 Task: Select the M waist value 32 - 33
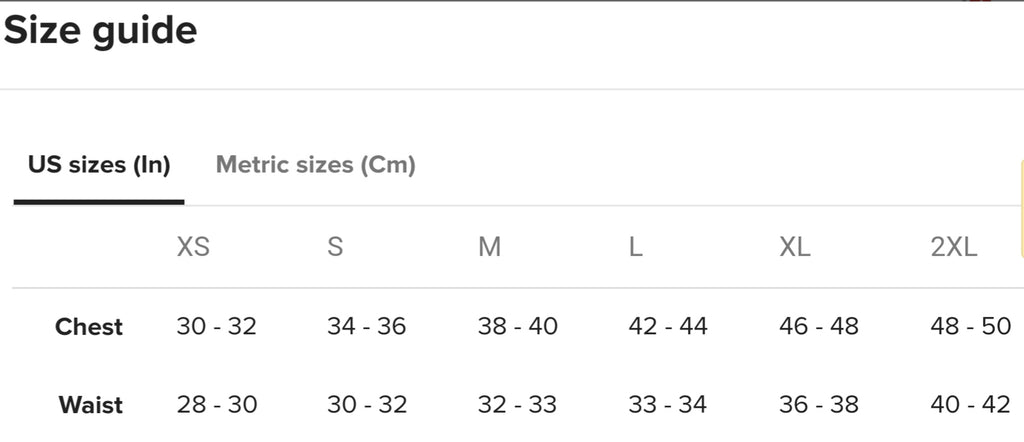(517, 405)
